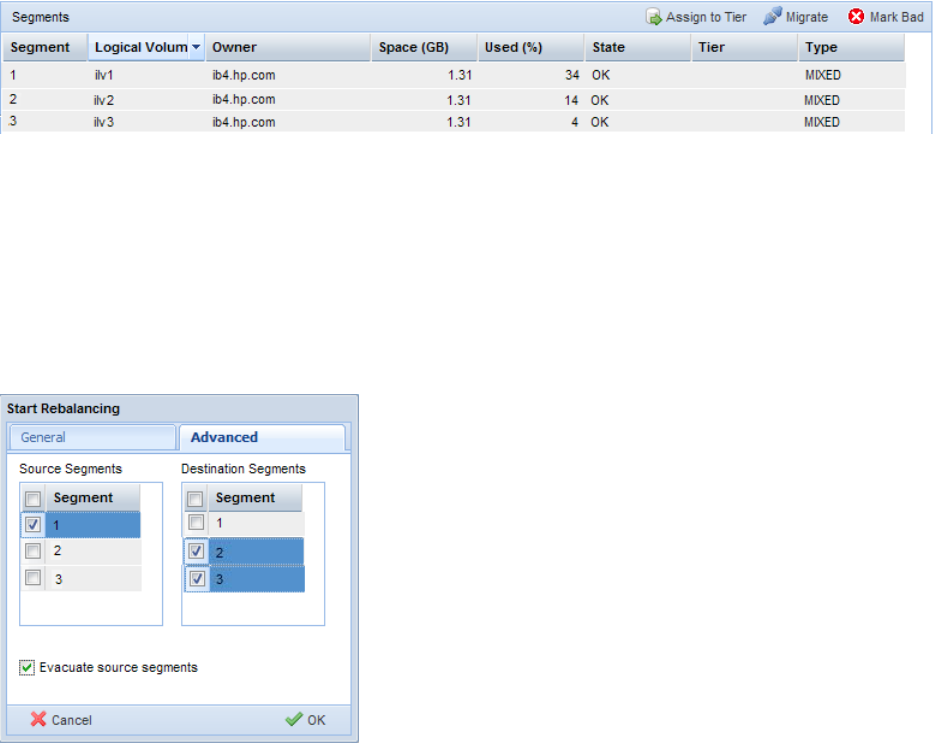This screenshot has height=743, width=935.
Task: Click the Assign to Tier icon
Action: click(654, 17)
